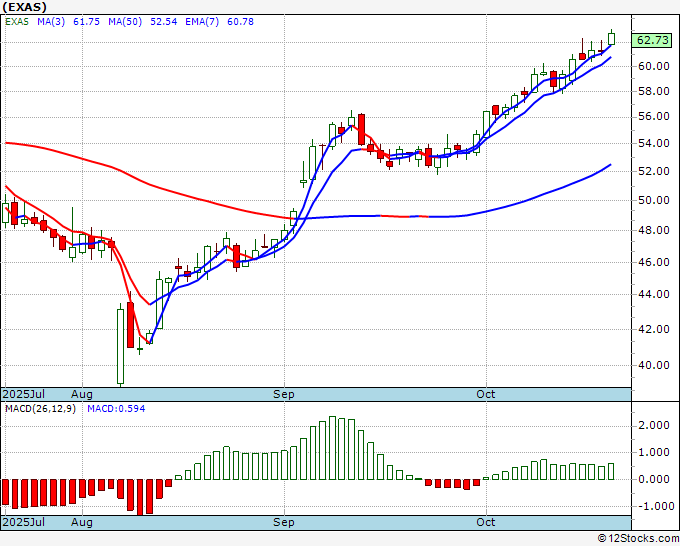
Task: Click the MACD:0.594 value label
Action: point(116,409)
